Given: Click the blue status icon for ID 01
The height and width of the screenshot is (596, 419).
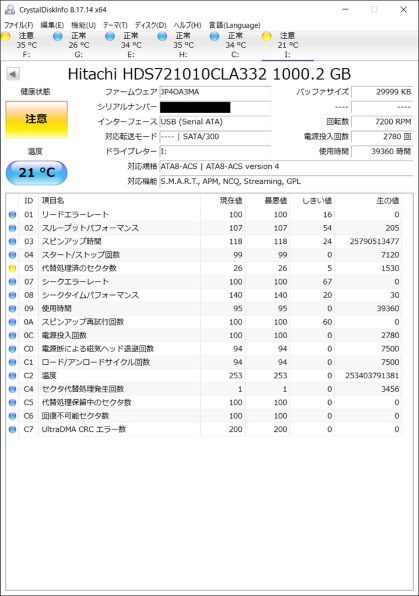Looking at the screenshot, I should (13, 215).
